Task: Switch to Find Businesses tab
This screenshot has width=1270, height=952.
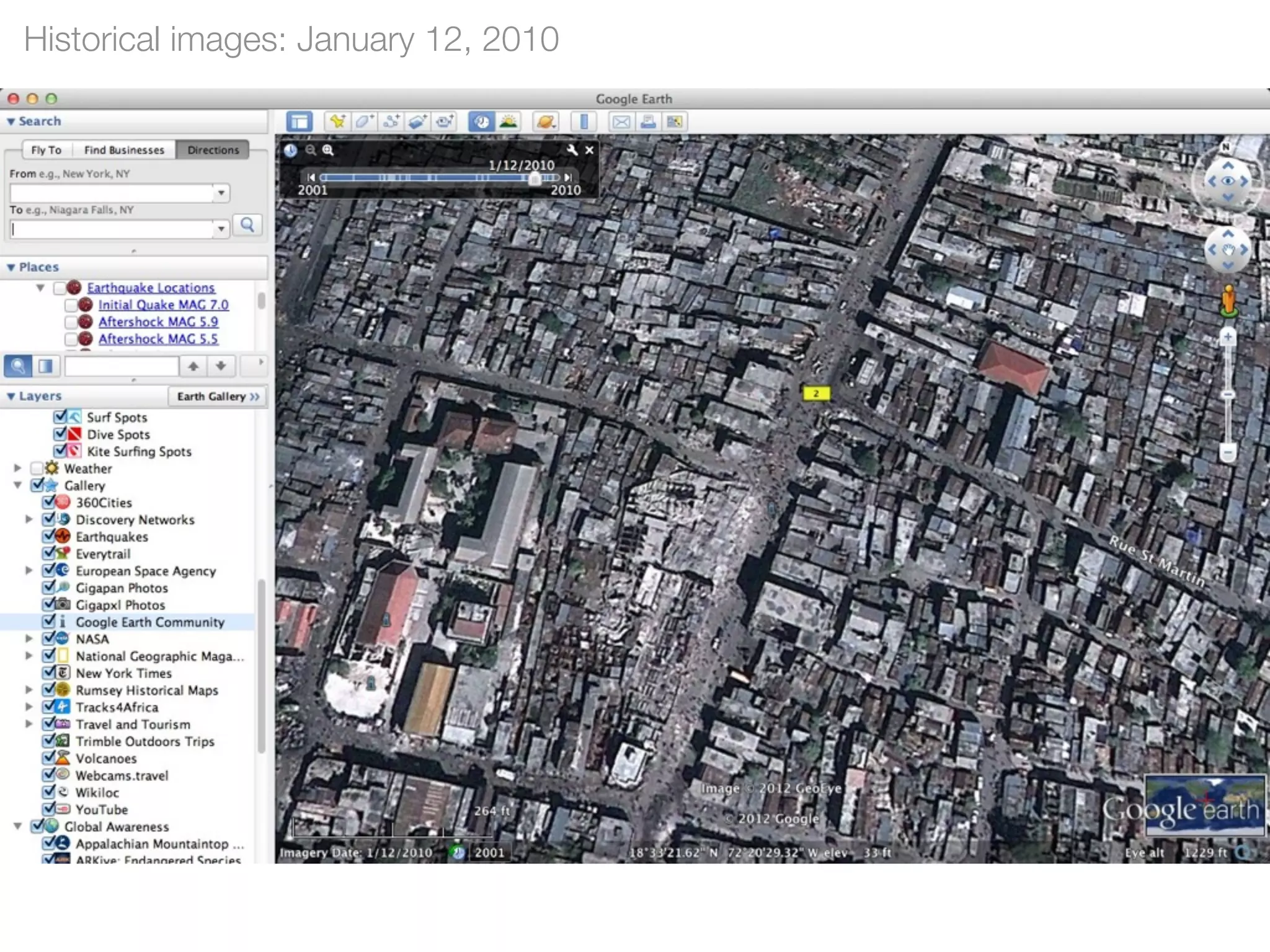Action: point(124,150)
